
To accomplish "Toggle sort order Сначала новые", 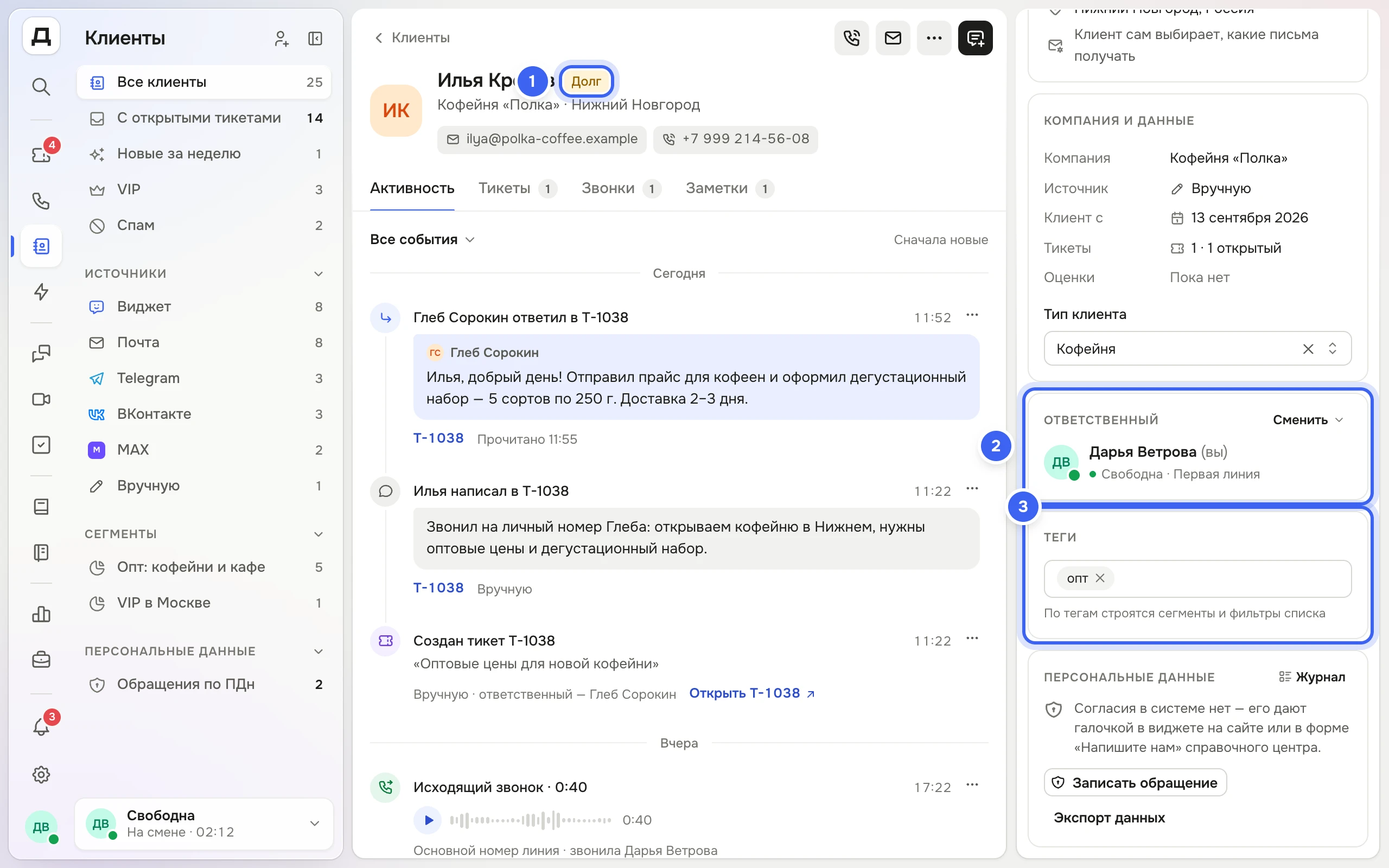I will click(x=940, y=240).
